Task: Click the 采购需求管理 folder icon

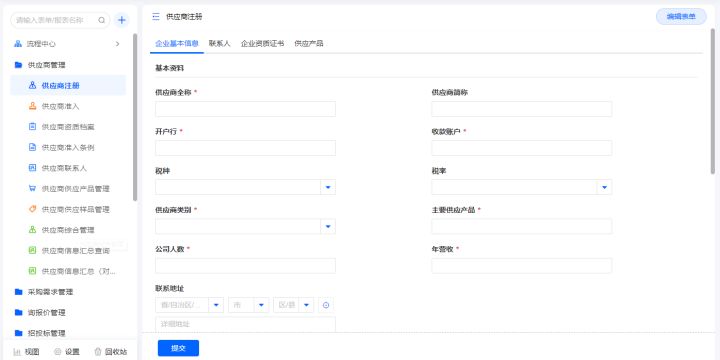Action: coord(18,292)
